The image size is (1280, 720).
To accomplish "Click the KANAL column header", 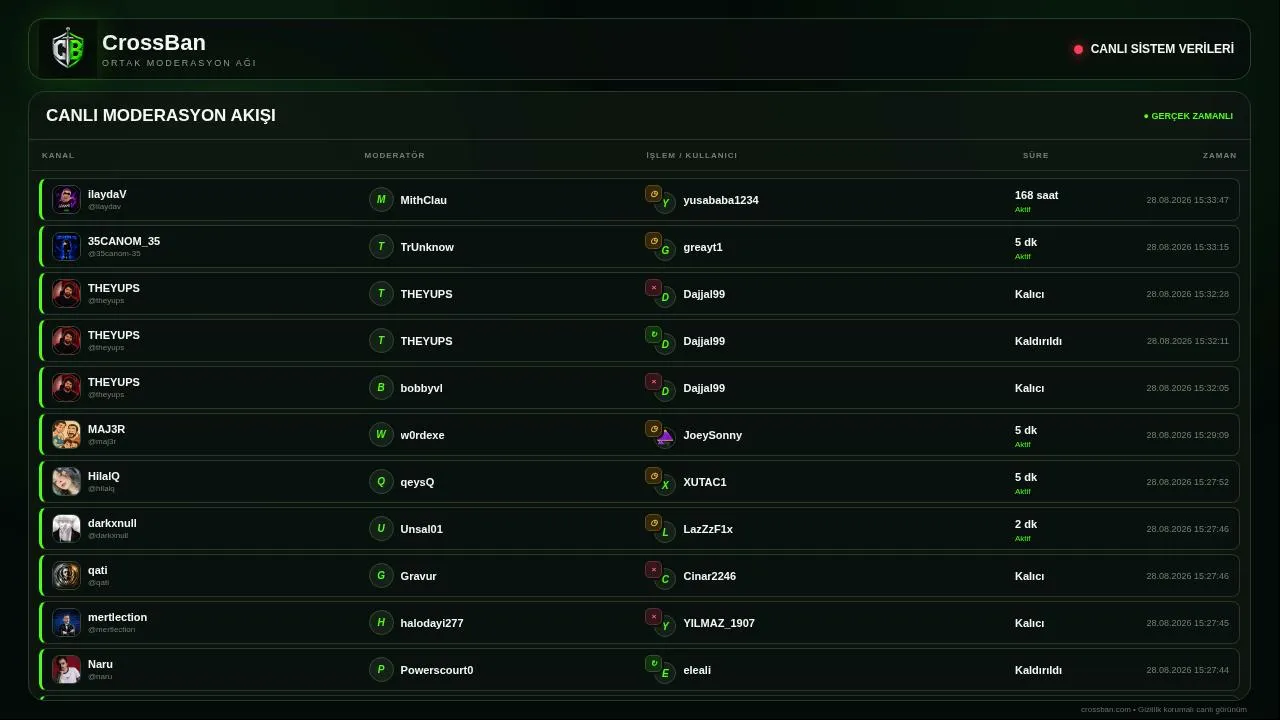I will click(58, 155).
